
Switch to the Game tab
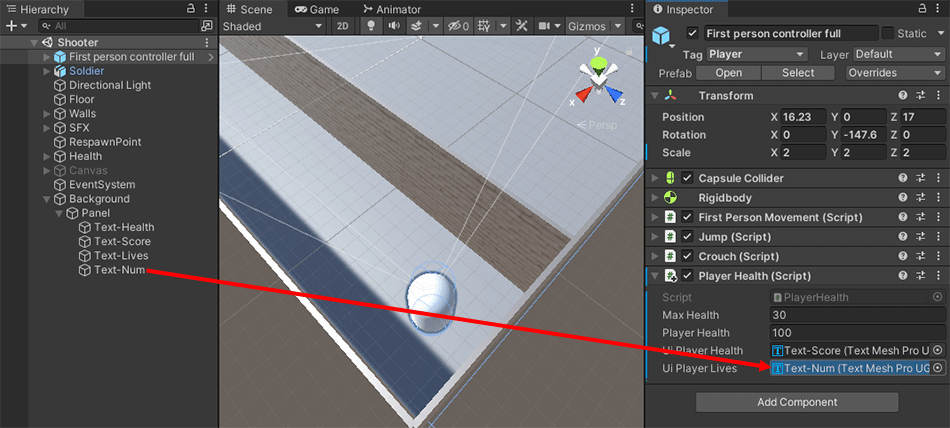317,9
